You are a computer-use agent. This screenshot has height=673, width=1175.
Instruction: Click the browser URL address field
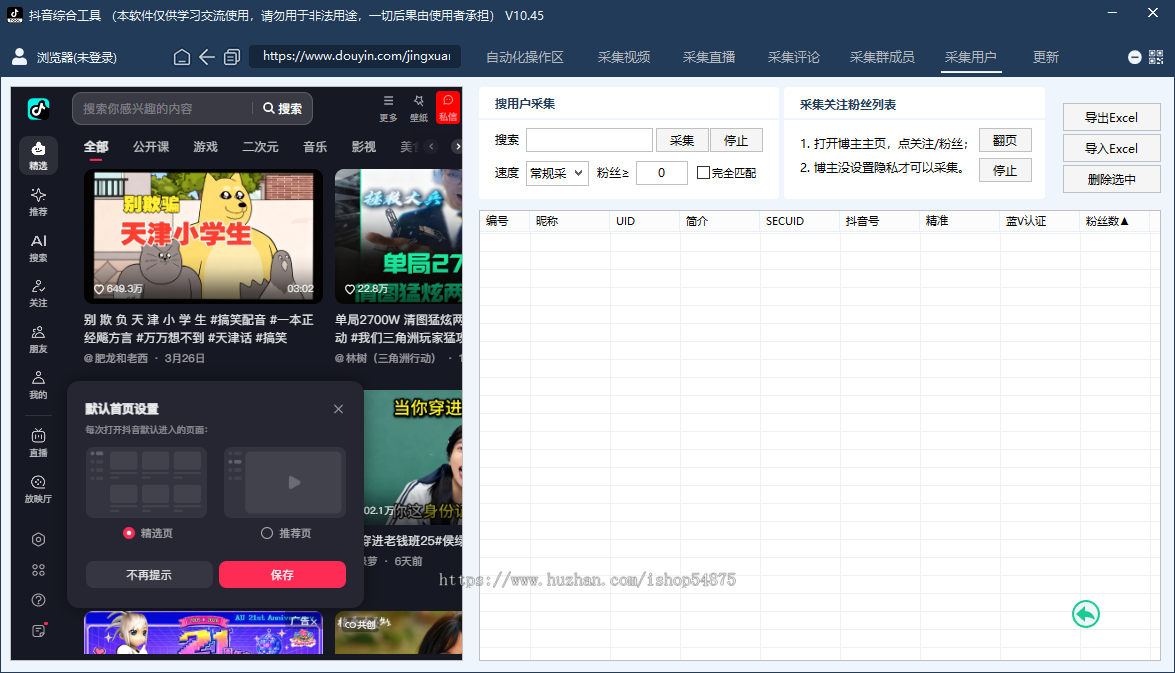pyautogui.click(x=354, y=56)
